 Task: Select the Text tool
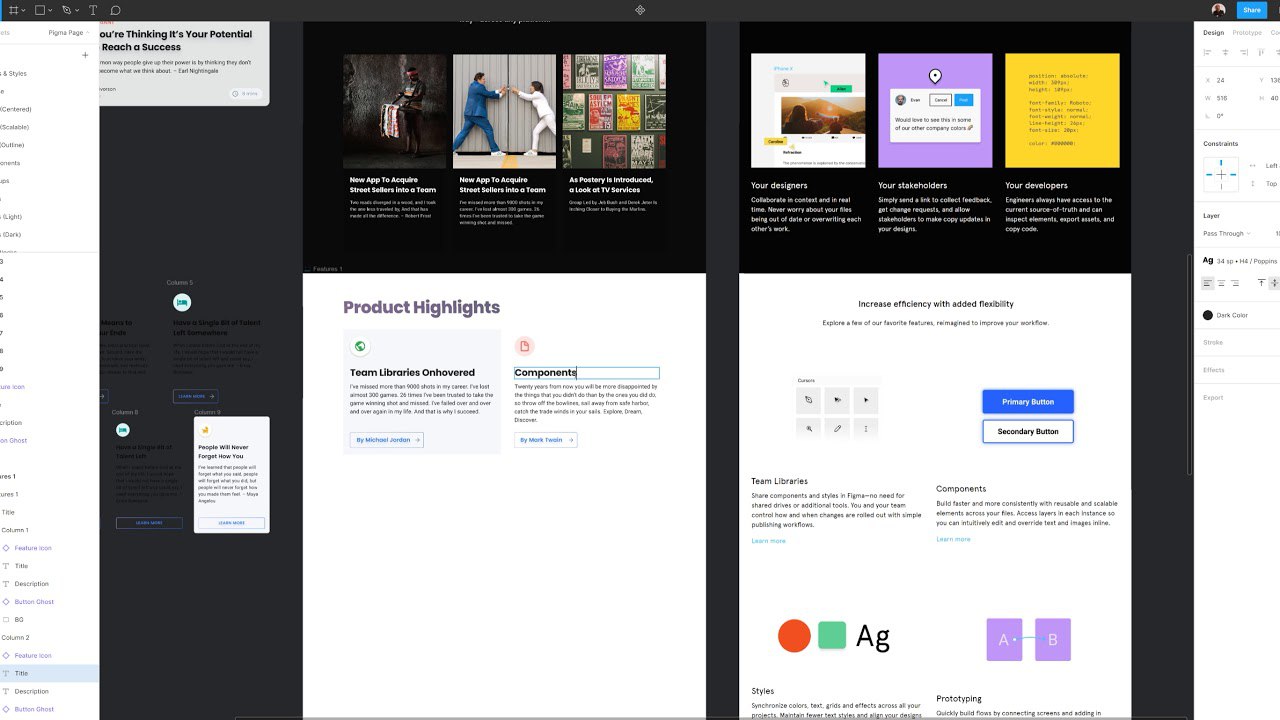pos(93,10)
